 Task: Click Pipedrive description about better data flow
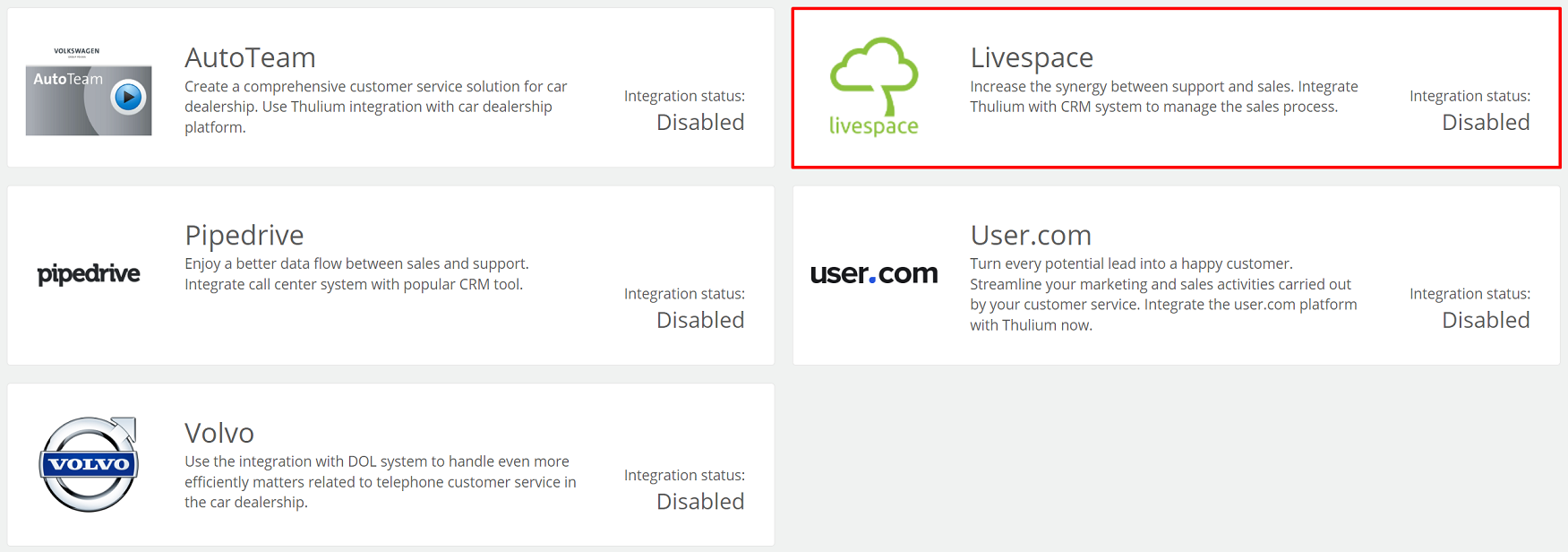click(x=356, y=274)
